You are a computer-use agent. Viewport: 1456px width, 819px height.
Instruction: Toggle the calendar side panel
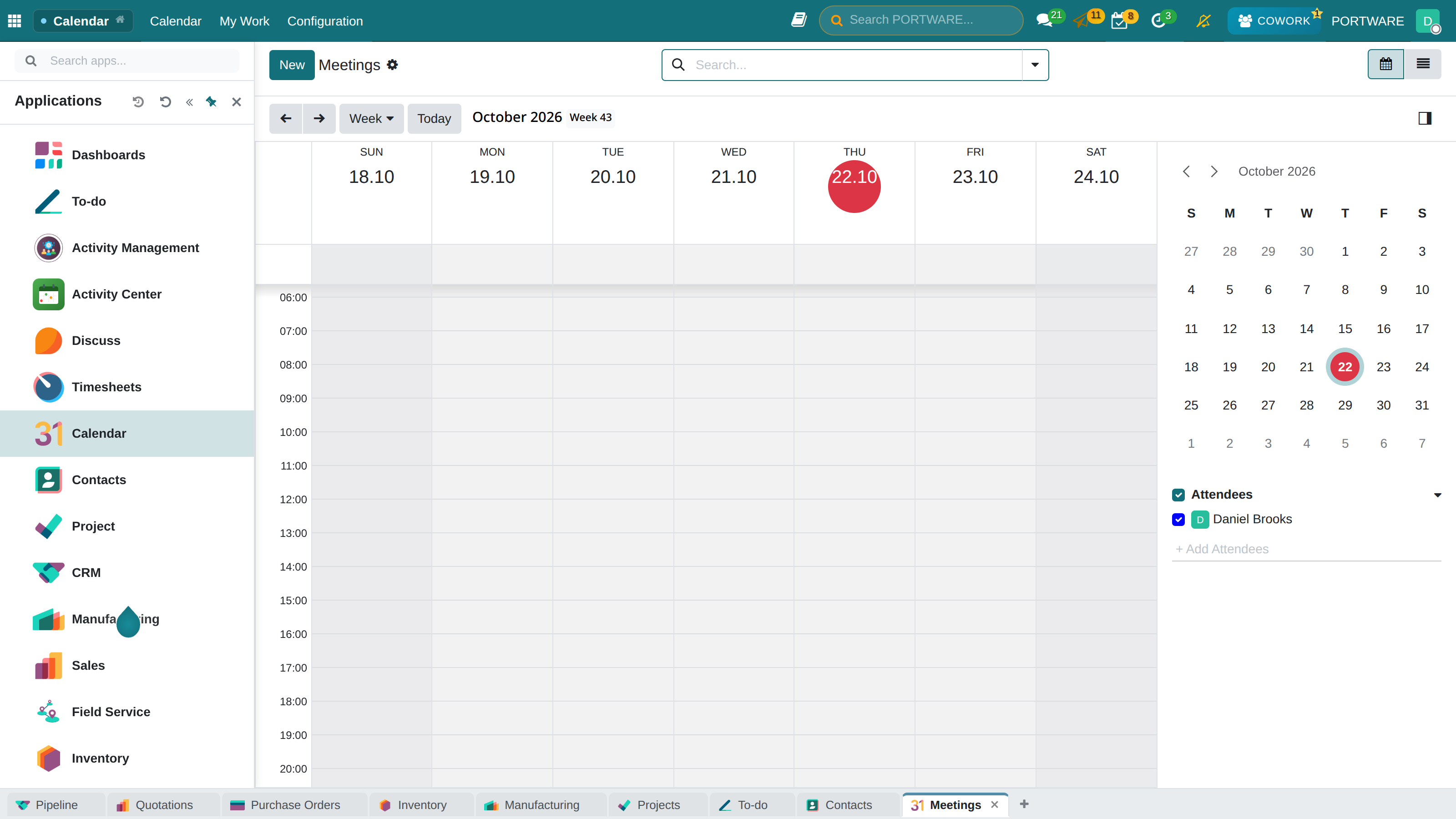(x=1425, y=118)
